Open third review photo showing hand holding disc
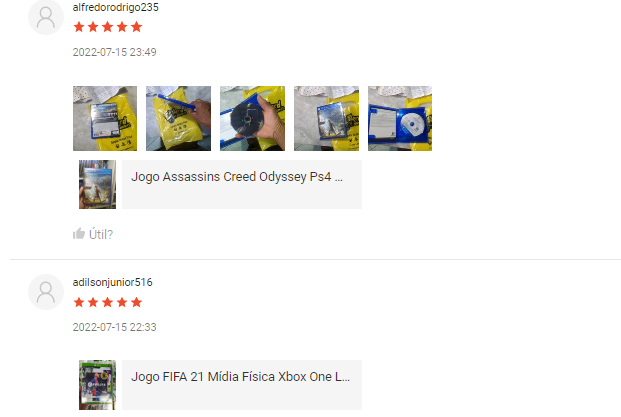The height and width of the screenshot is (417, 621). pos(252,118)
